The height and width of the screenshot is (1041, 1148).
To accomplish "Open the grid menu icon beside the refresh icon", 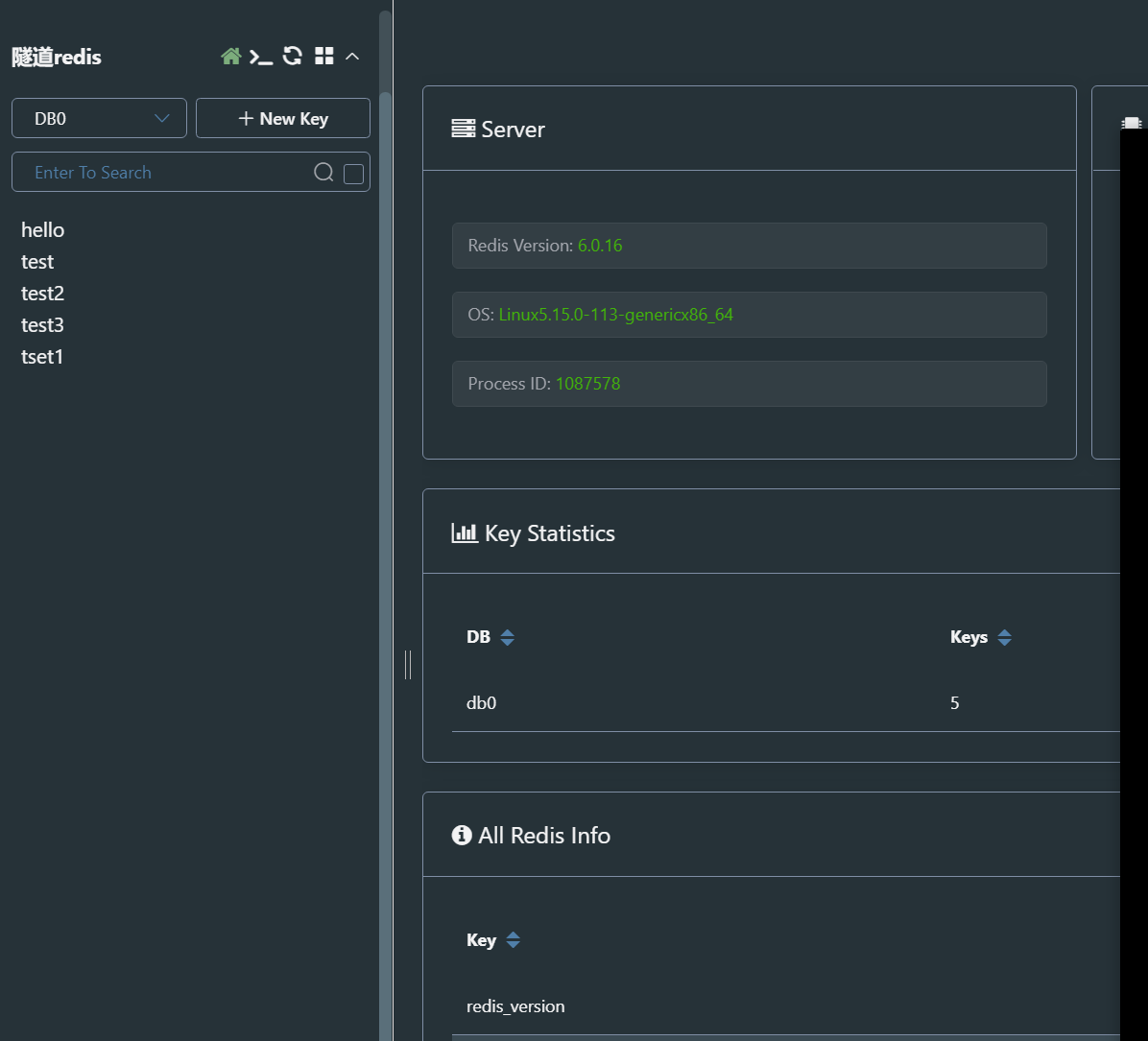I will (323, 57).
